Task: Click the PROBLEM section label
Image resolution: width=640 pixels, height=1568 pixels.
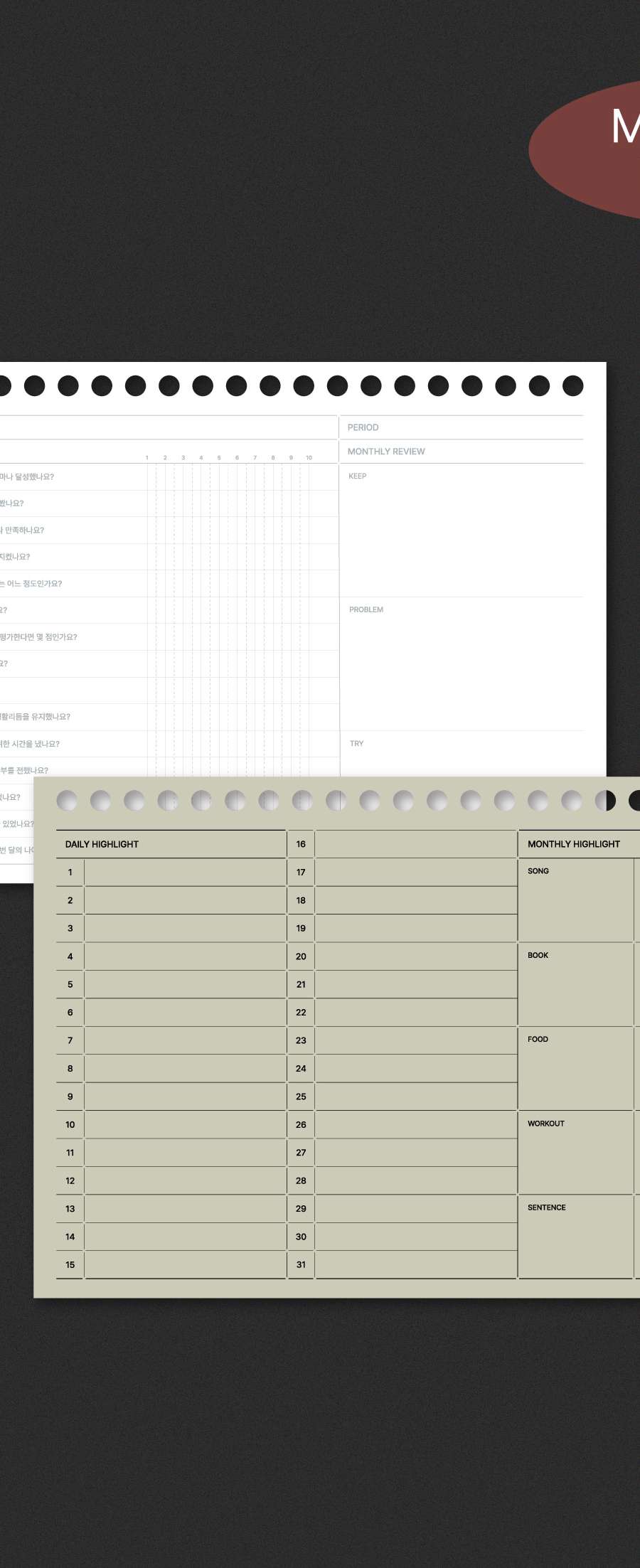Action: [366, 610]
